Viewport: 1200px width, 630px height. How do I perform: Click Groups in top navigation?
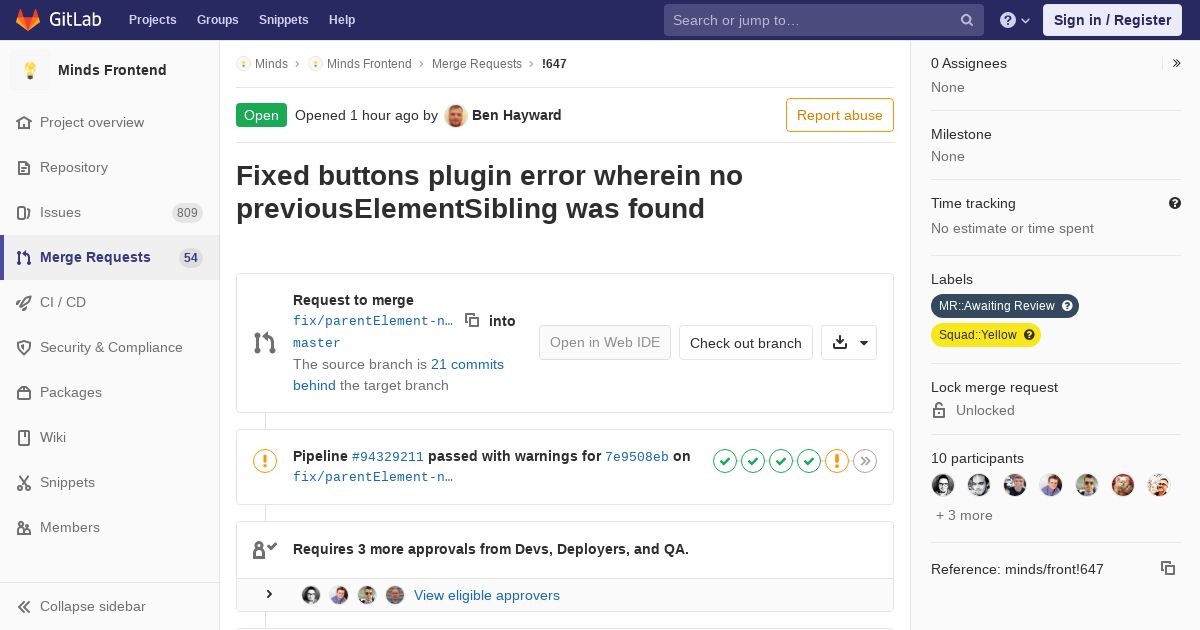[x=217, y=20]
